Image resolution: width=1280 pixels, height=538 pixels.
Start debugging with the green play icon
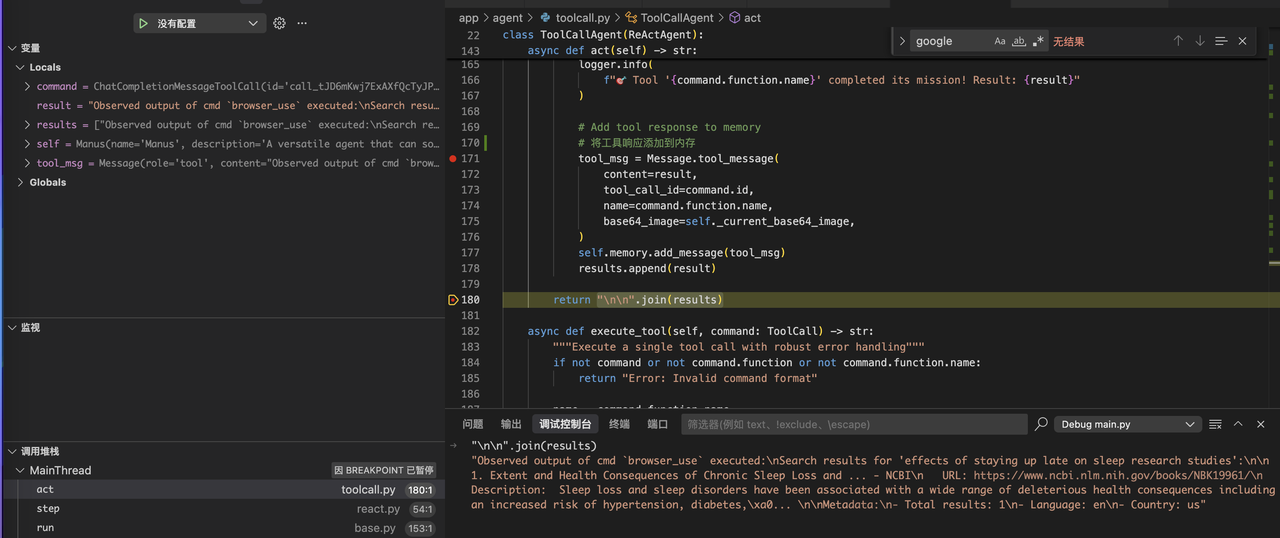pyautogui.click(x=144, y=23)
